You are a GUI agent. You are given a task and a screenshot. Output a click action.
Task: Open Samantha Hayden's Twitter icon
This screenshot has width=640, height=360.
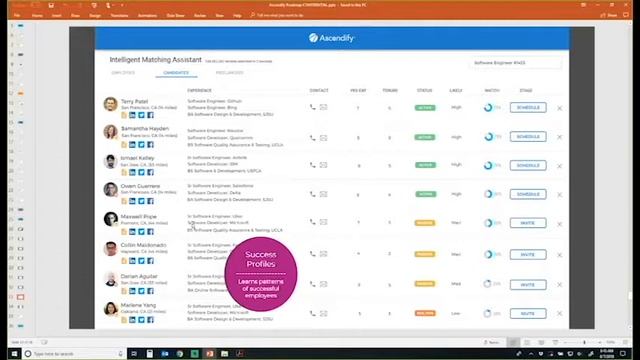141,144
